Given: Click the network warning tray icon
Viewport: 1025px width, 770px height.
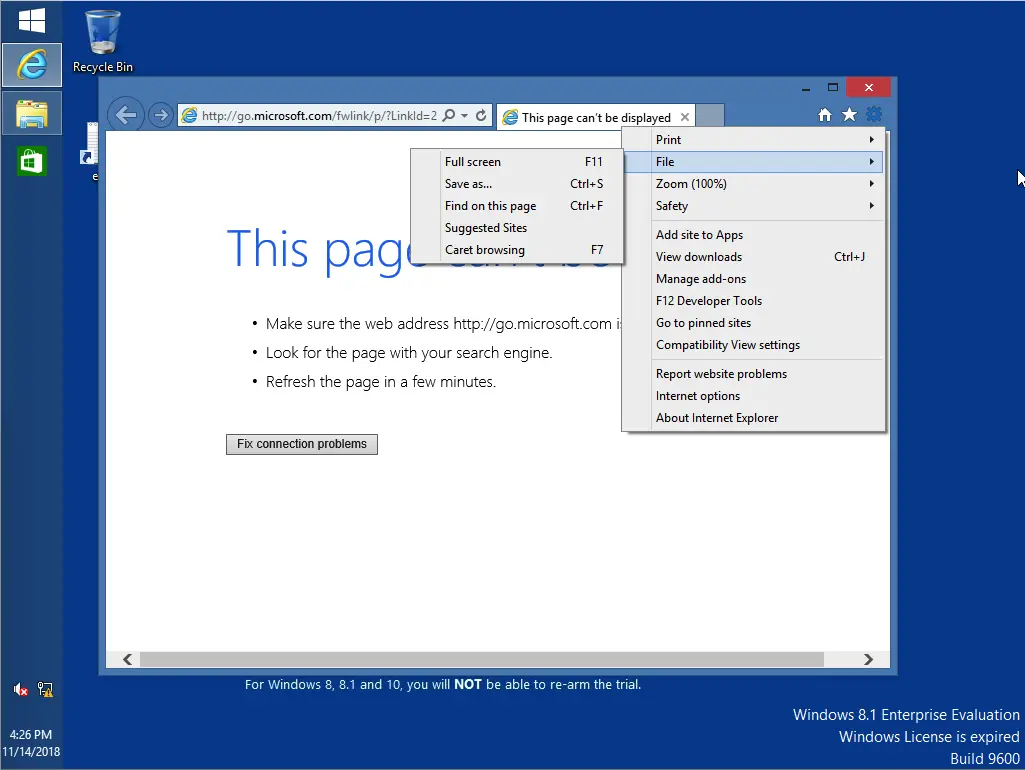Looking at the screenshot, I should (x=45, y=690).
